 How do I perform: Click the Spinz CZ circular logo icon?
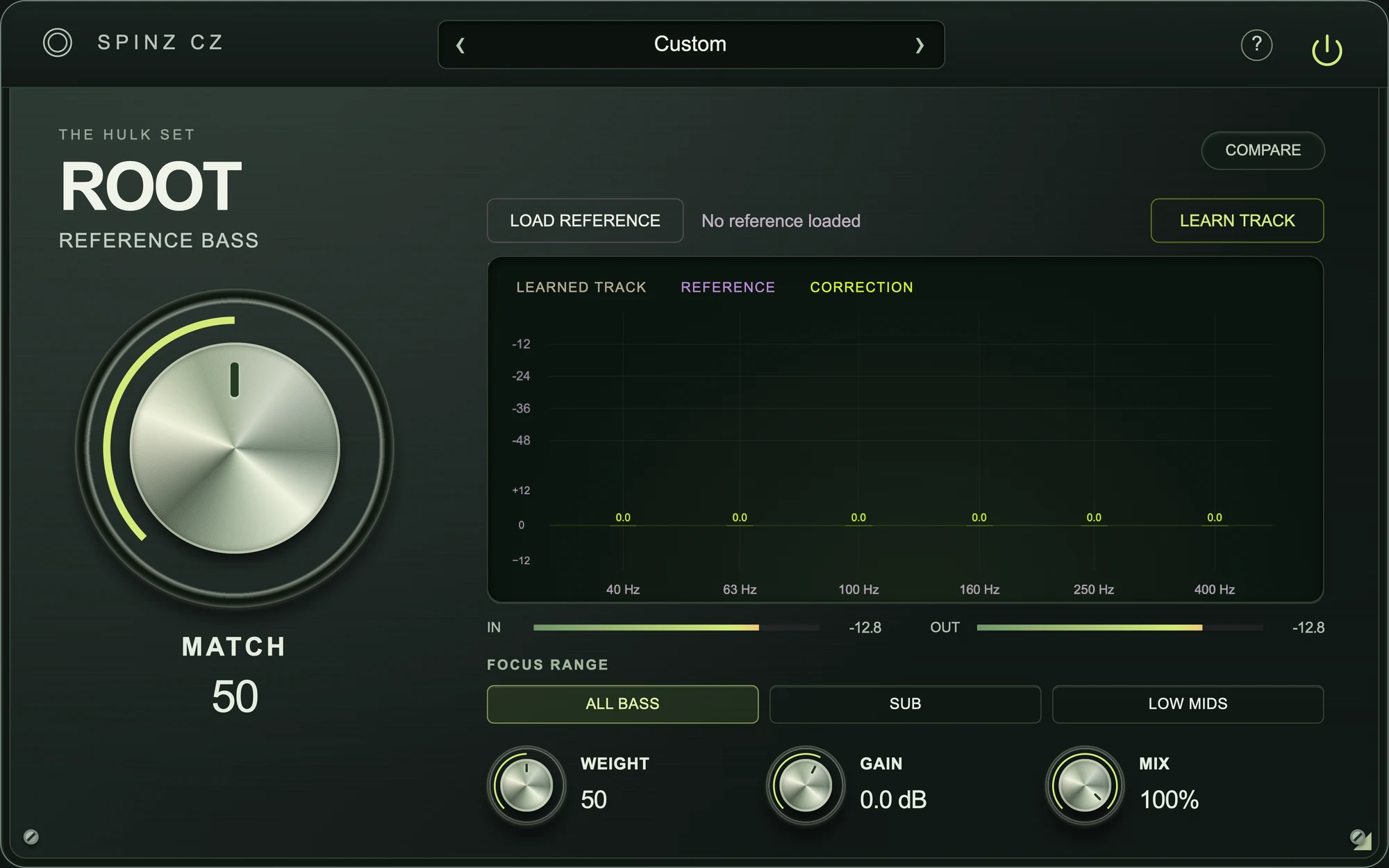(57, 43)
